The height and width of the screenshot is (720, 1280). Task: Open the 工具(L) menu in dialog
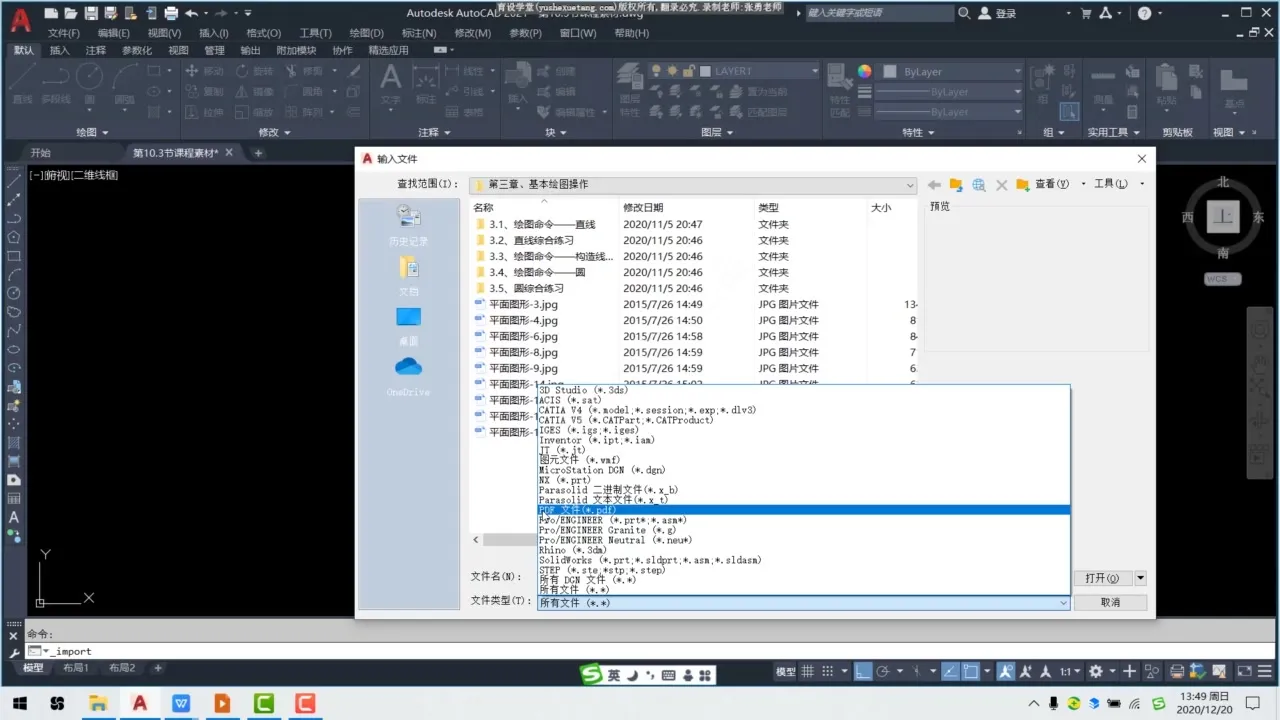(x=1110, y=184)
